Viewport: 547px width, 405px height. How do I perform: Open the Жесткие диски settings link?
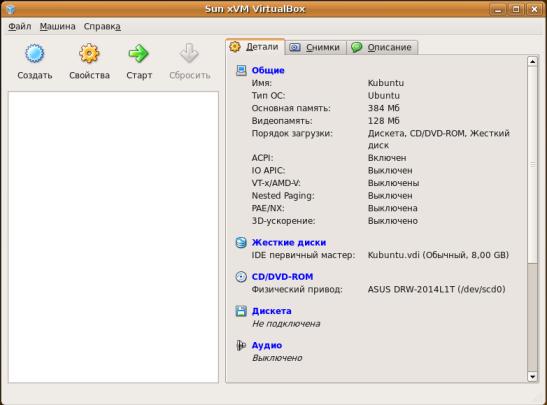pos(289,242)
